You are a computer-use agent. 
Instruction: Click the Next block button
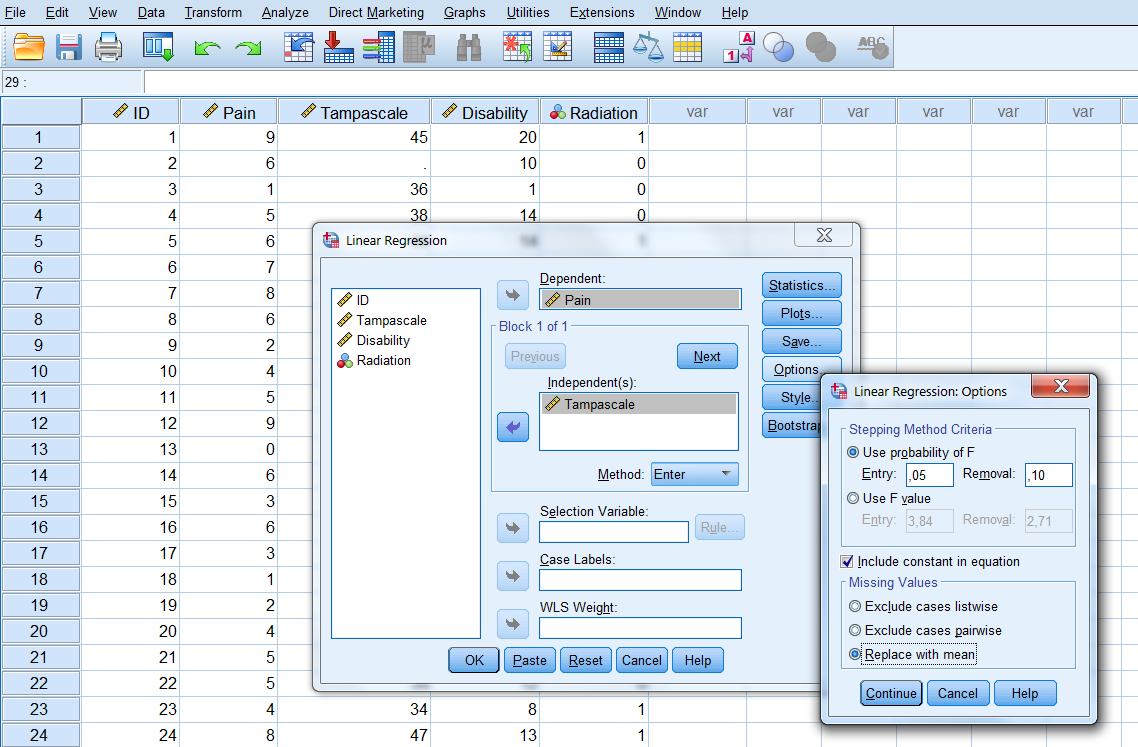707,356
